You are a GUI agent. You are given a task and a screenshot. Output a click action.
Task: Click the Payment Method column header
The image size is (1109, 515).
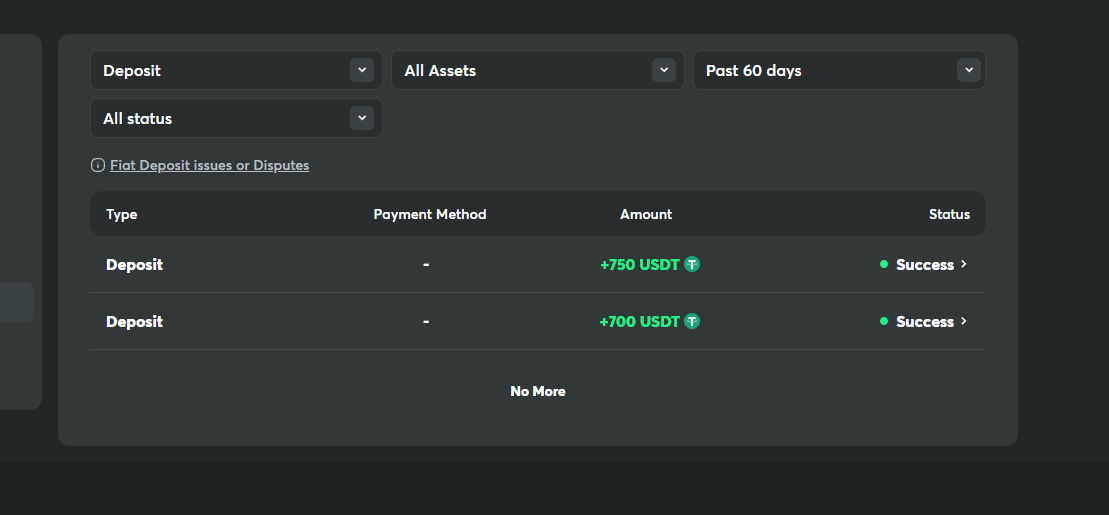tap(430, 214)
